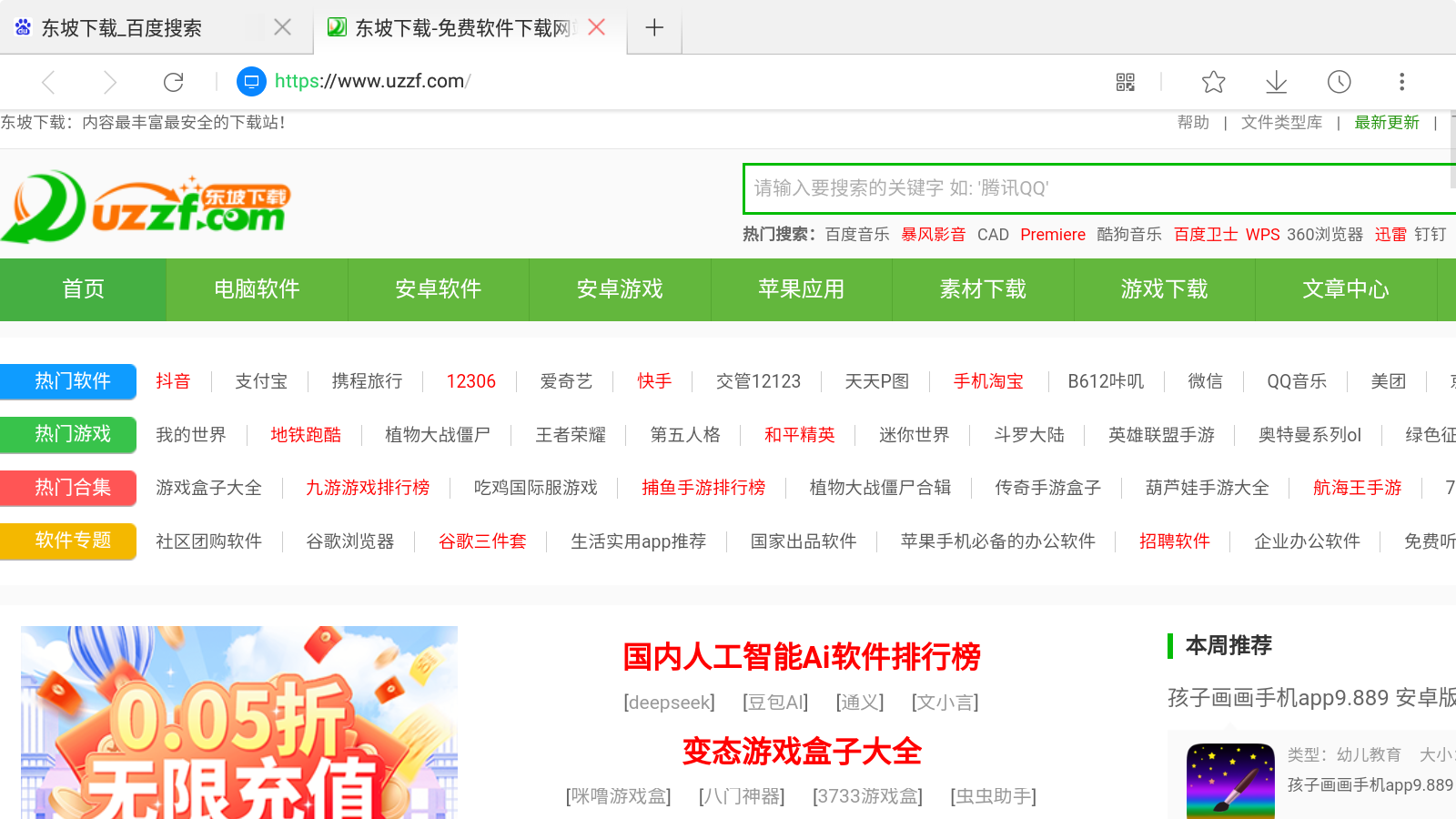The height and width of the screenshot is (819, 1456).
Task: Open 航海王手游 collection link
Action: [1358, 488]
